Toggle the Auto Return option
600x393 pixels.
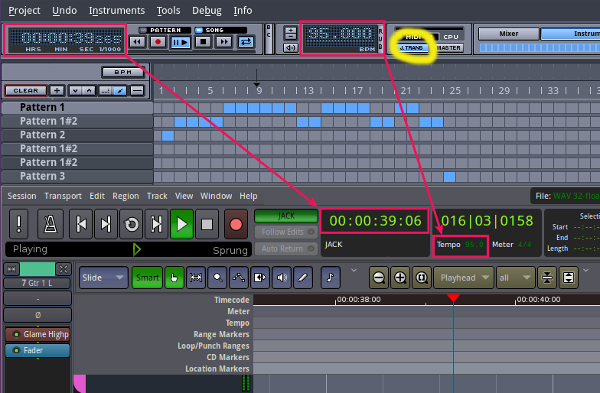tap(285, 249)
